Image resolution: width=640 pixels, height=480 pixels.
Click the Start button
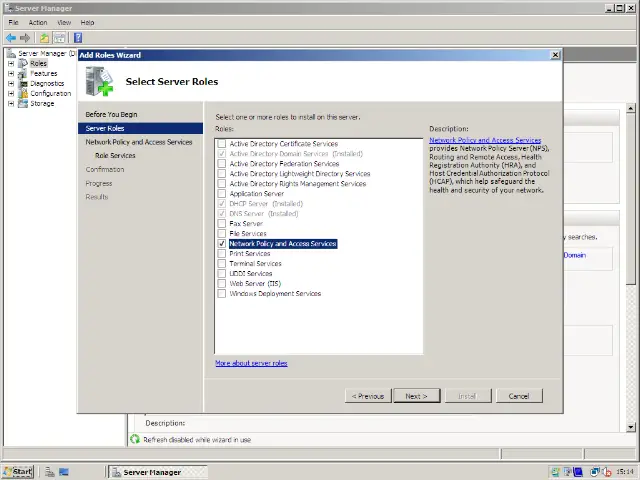(x=18, y=472)
